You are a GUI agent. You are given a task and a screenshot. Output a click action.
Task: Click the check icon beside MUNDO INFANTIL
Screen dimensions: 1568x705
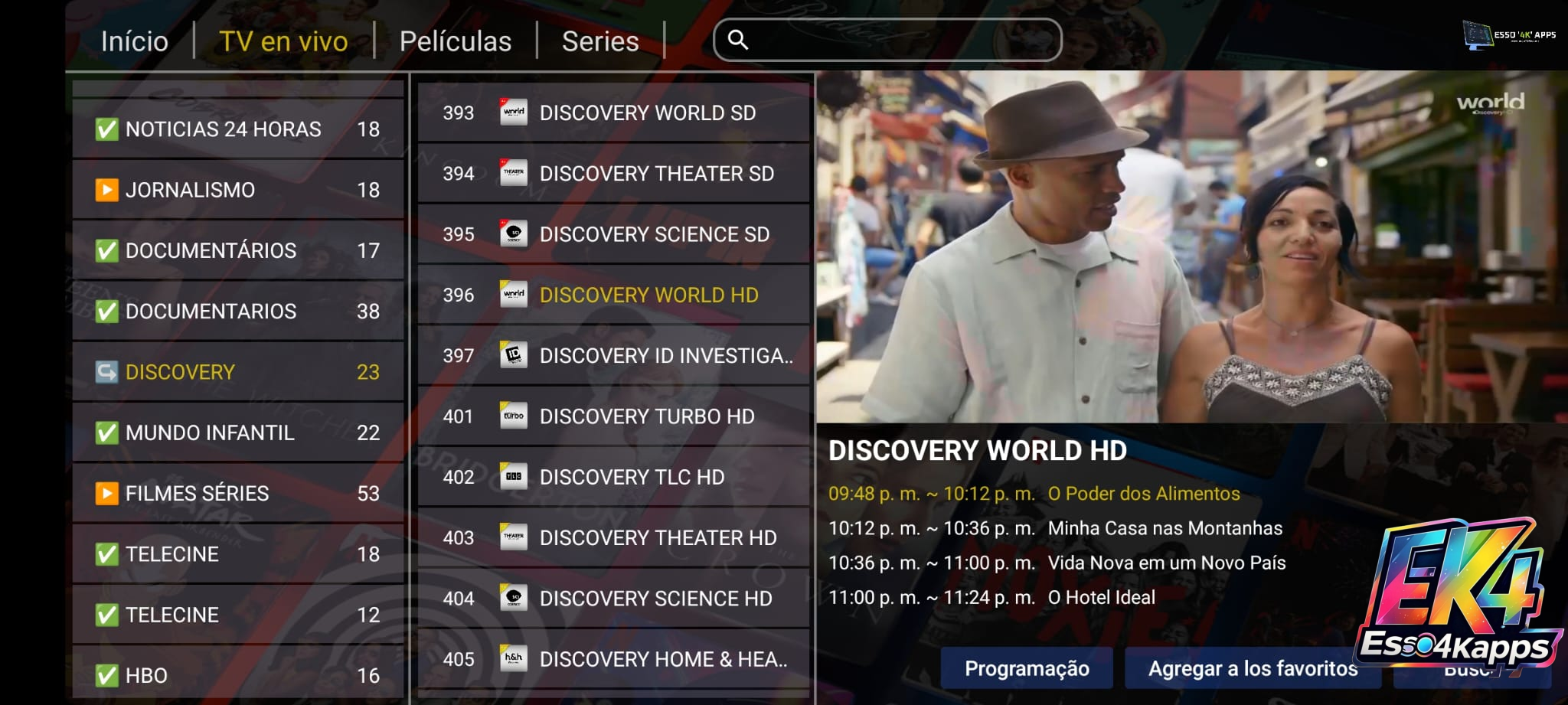tap(106, 432)
